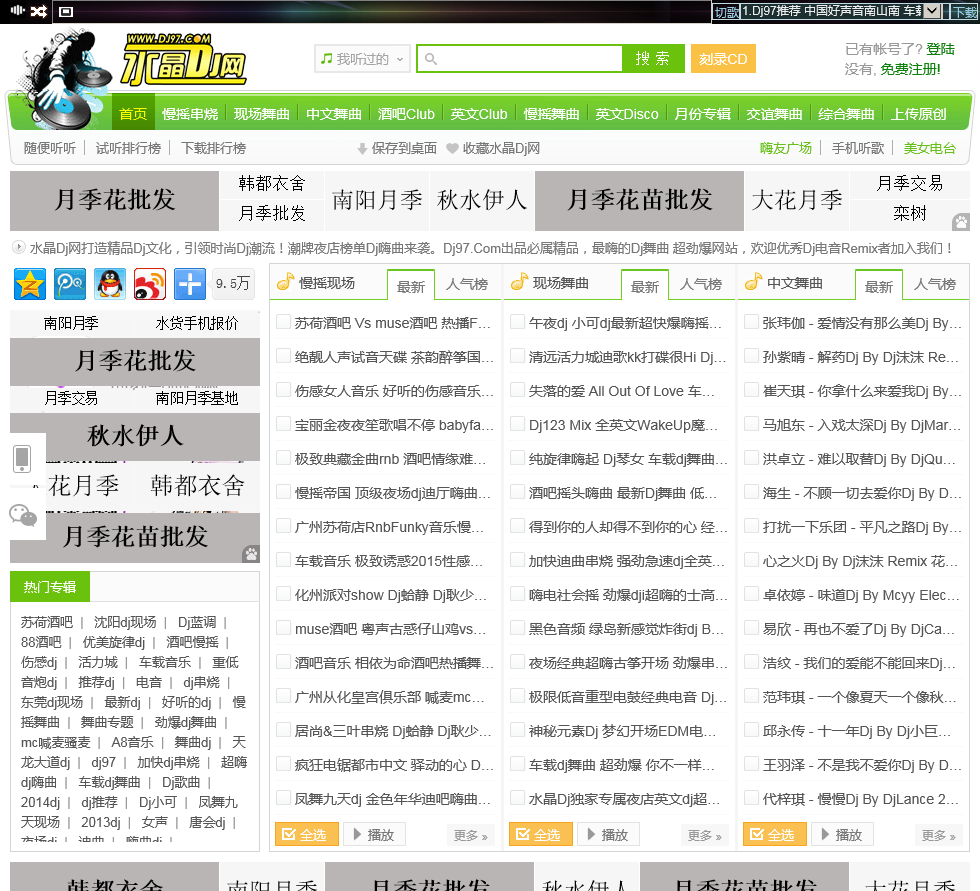Viewport: 980px width, 891px height.
Task: Click the 美女电台 link
Action: tap(929, 148)
